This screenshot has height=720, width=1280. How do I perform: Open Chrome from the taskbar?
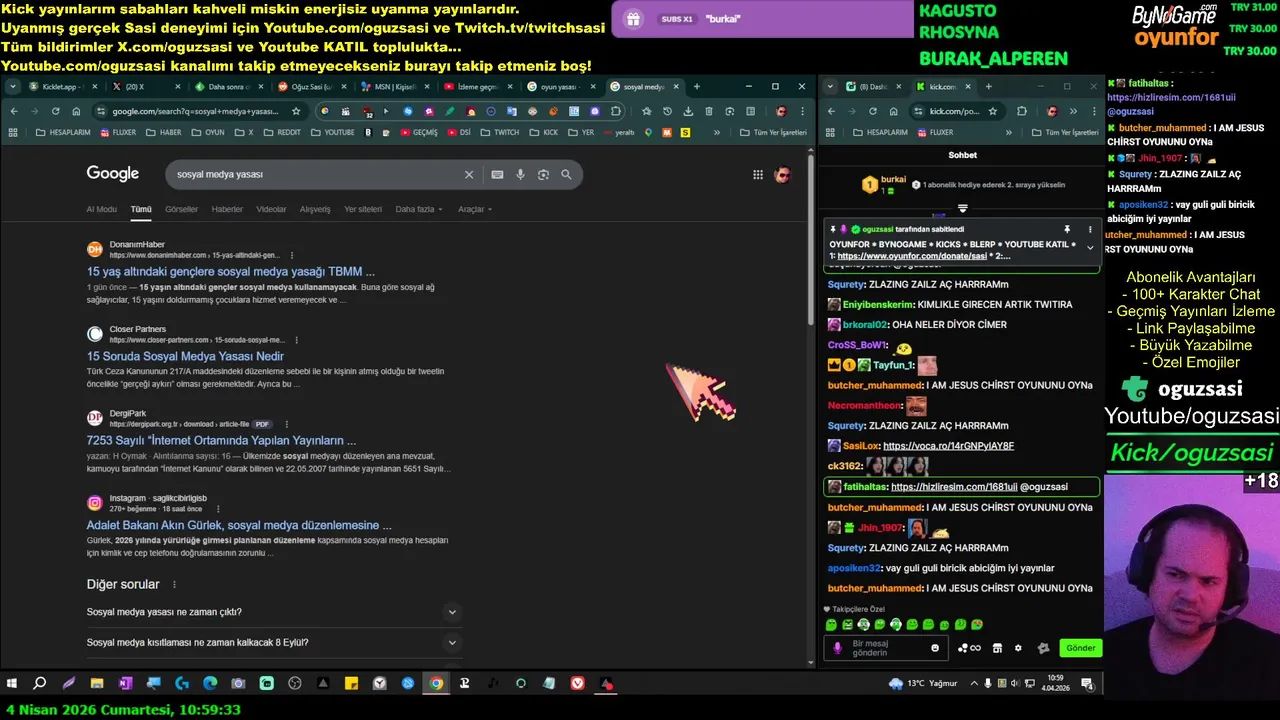(436, 683)
